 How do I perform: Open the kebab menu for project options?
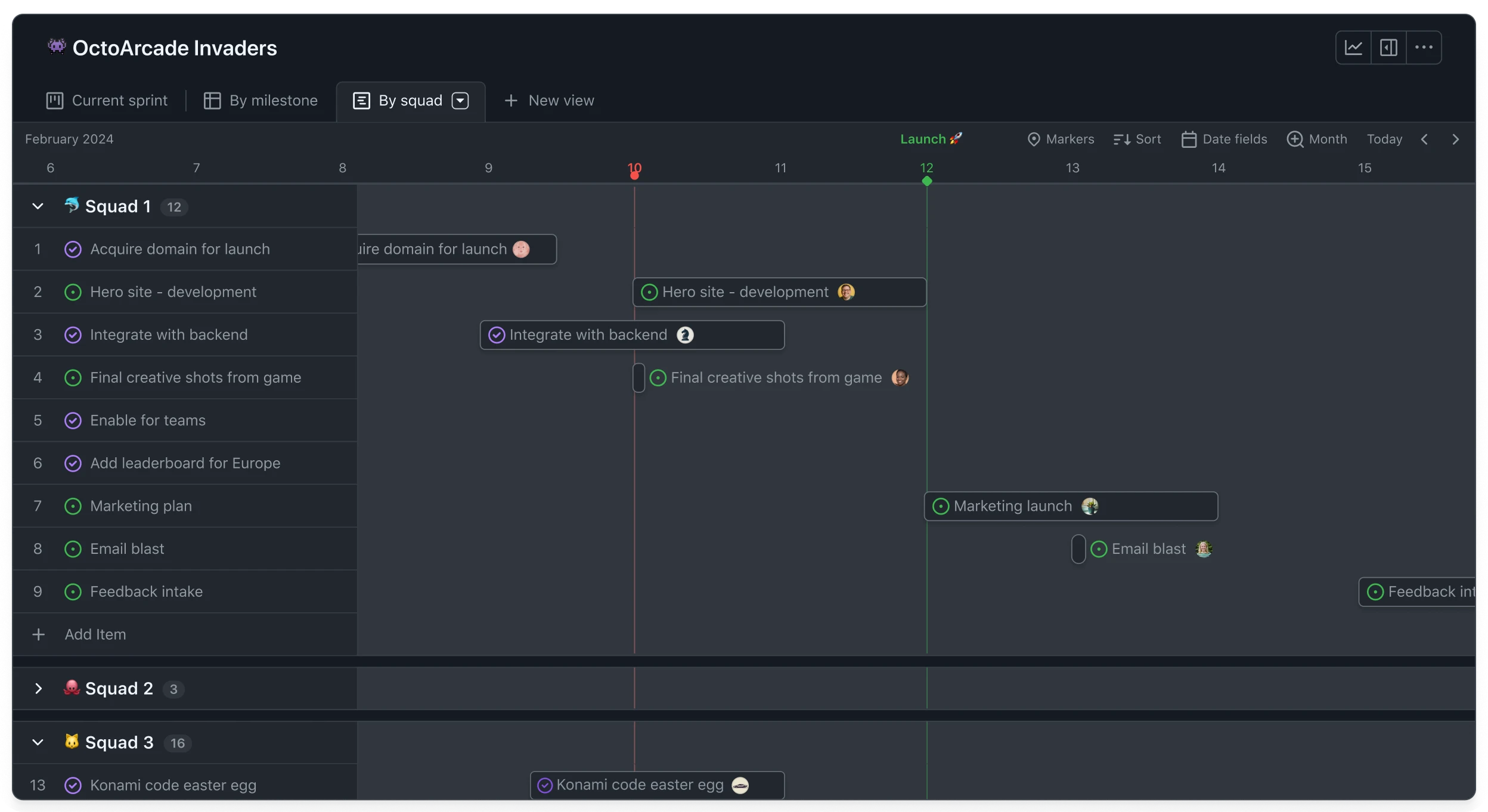click(x=1424, y=47)
